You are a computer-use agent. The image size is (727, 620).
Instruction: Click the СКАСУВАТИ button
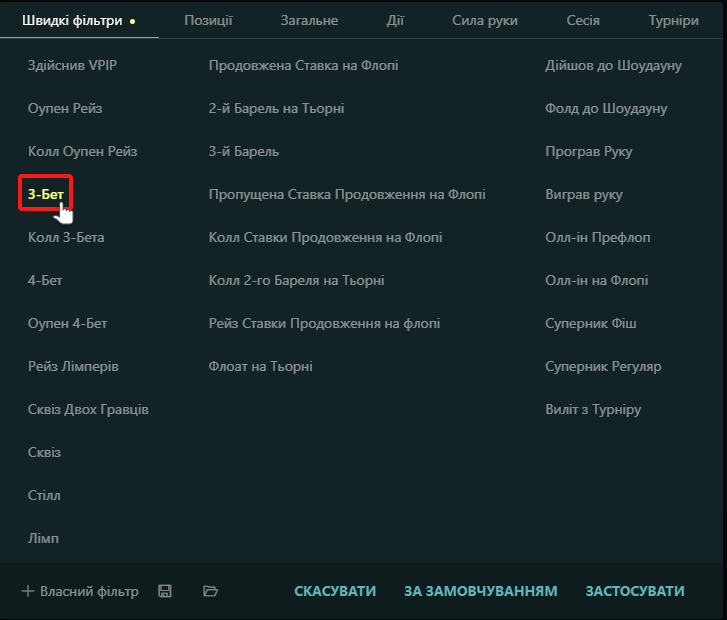coord(335,591)
